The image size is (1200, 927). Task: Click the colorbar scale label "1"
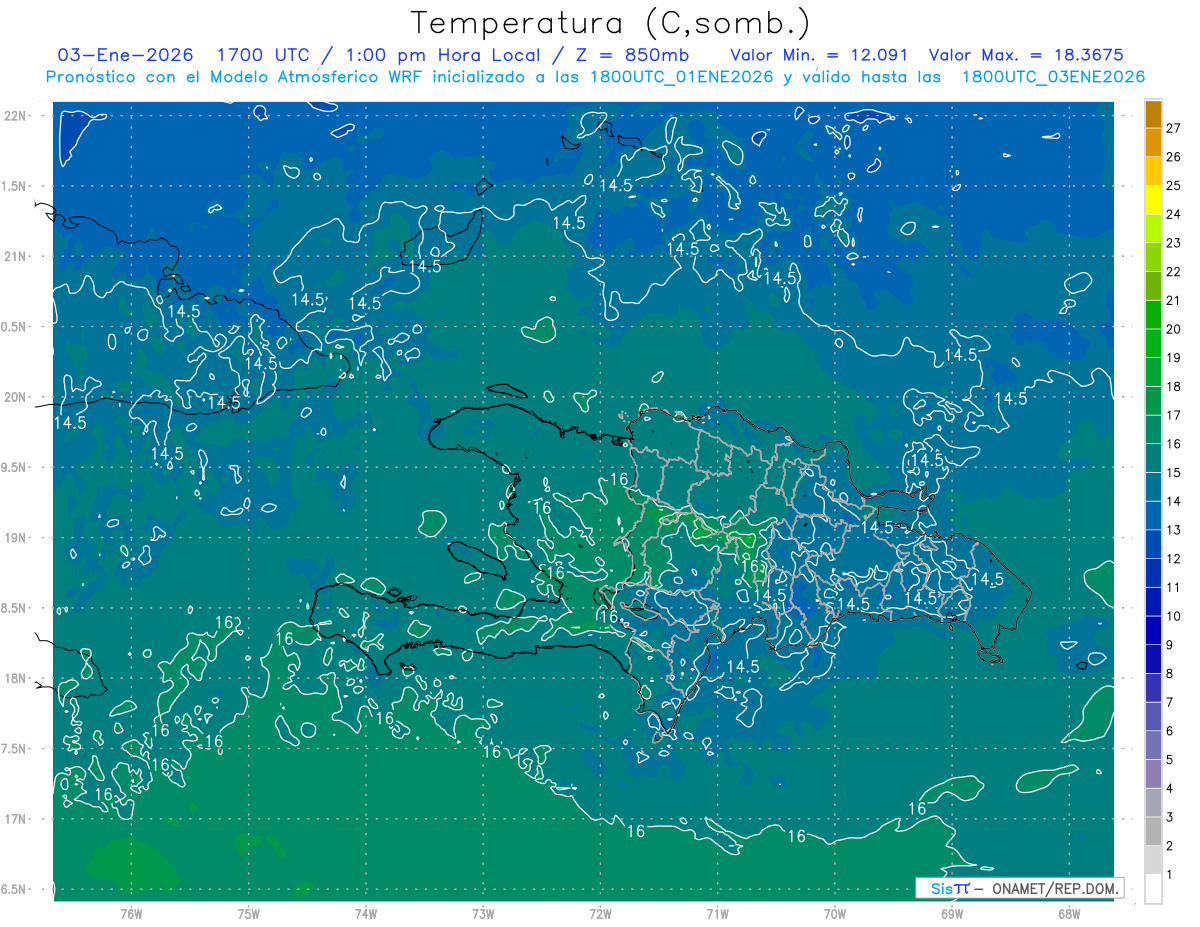tap(1170, 875)
